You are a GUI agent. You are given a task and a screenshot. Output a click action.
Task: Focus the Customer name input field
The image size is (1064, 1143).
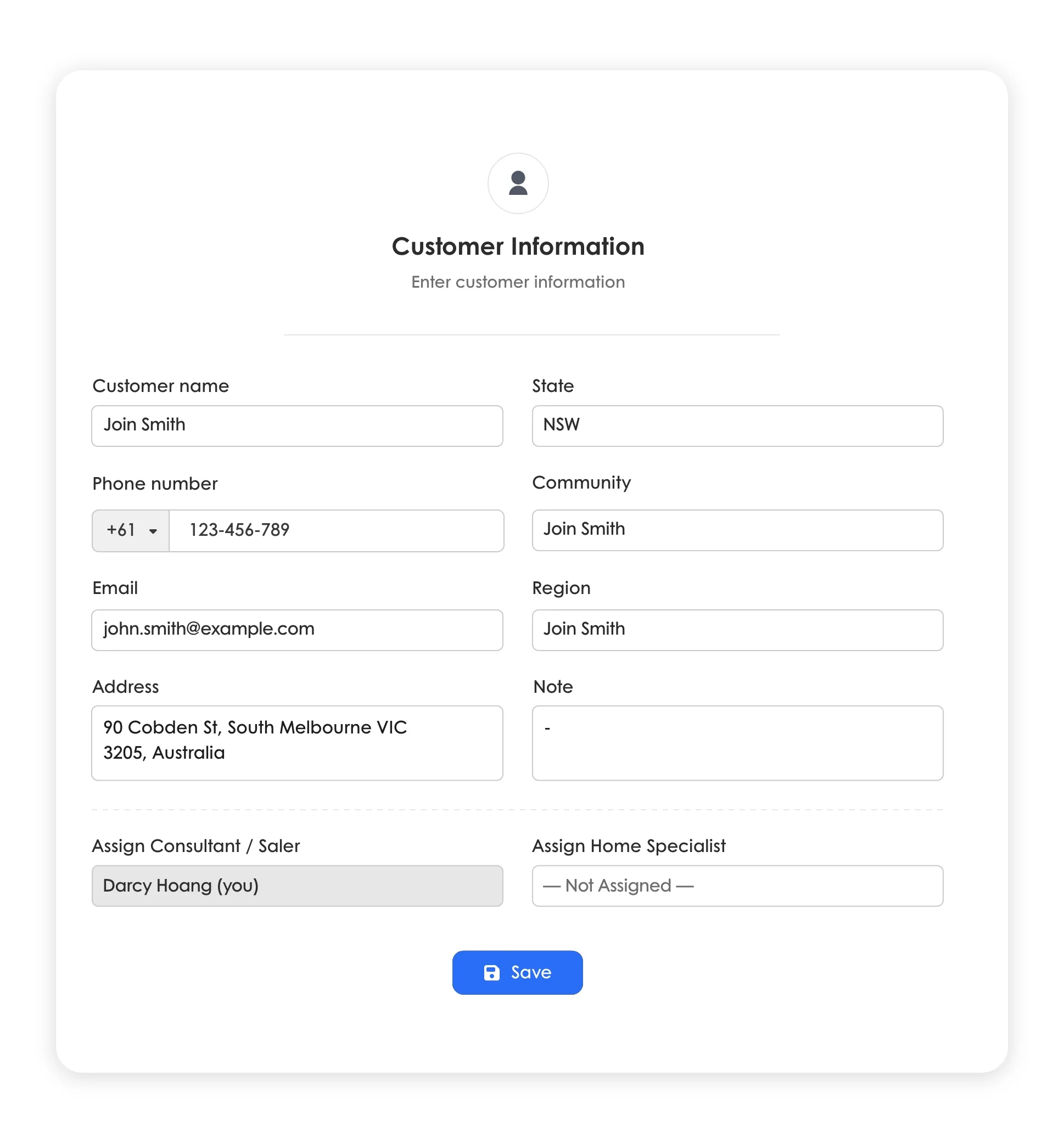[296, 425]
